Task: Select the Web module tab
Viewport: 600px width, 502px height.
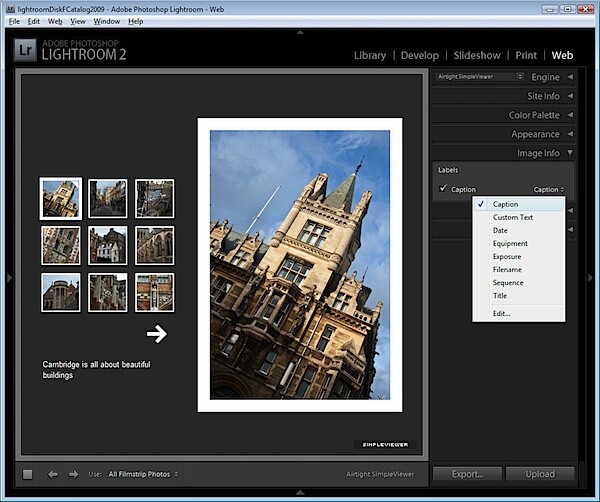Action: [x=562, y=55]
